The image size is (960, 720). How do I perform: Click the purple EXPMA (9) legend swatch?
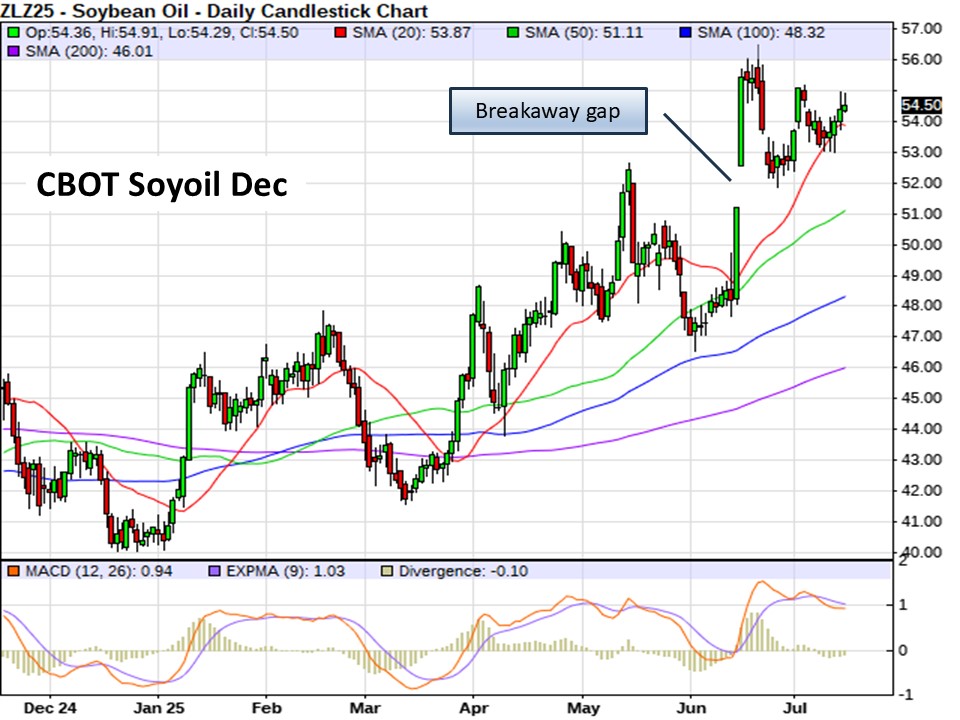214,572
